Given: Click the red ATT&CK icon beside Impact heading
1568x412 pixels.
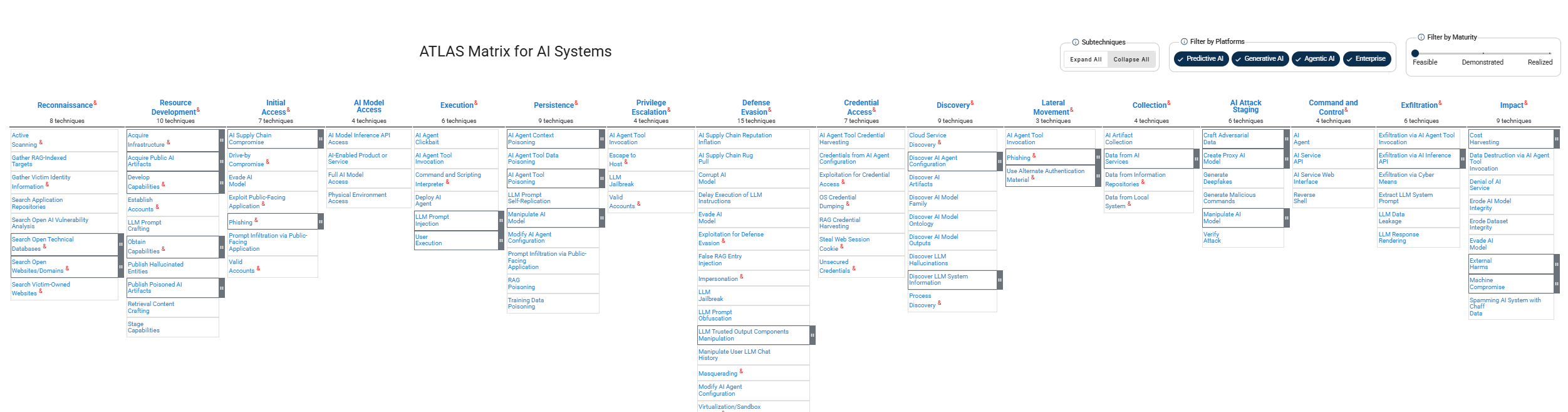Looking at the screenshot, I should point(1526,103).
